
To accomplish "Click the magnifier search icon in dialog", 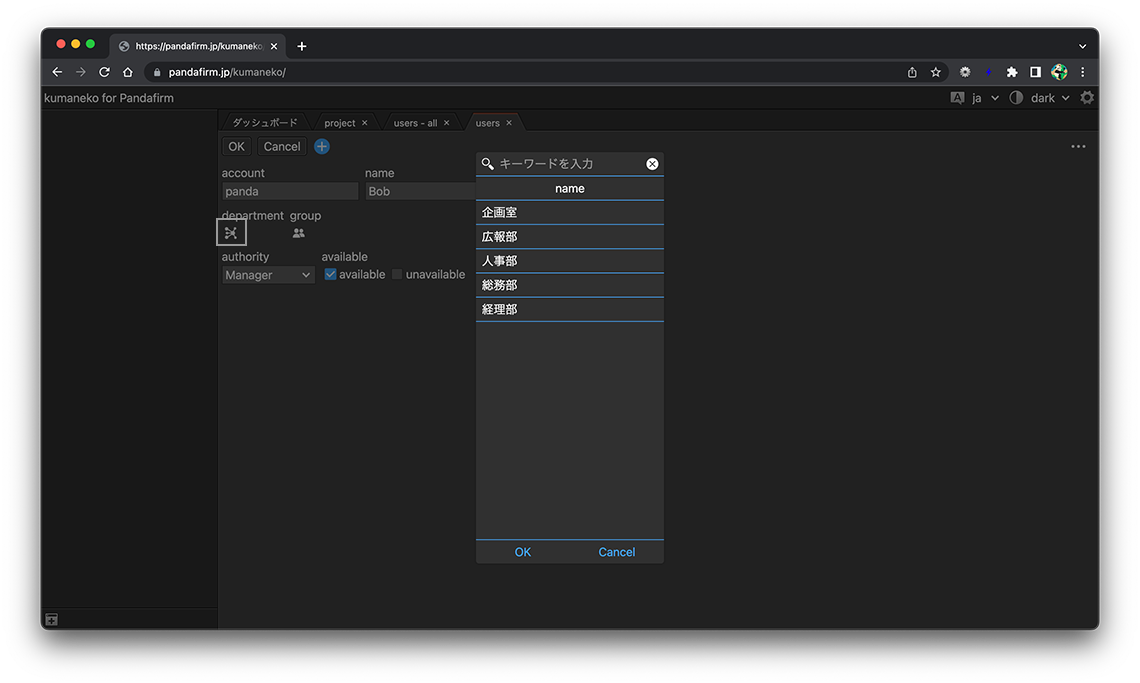I will 488,164.
